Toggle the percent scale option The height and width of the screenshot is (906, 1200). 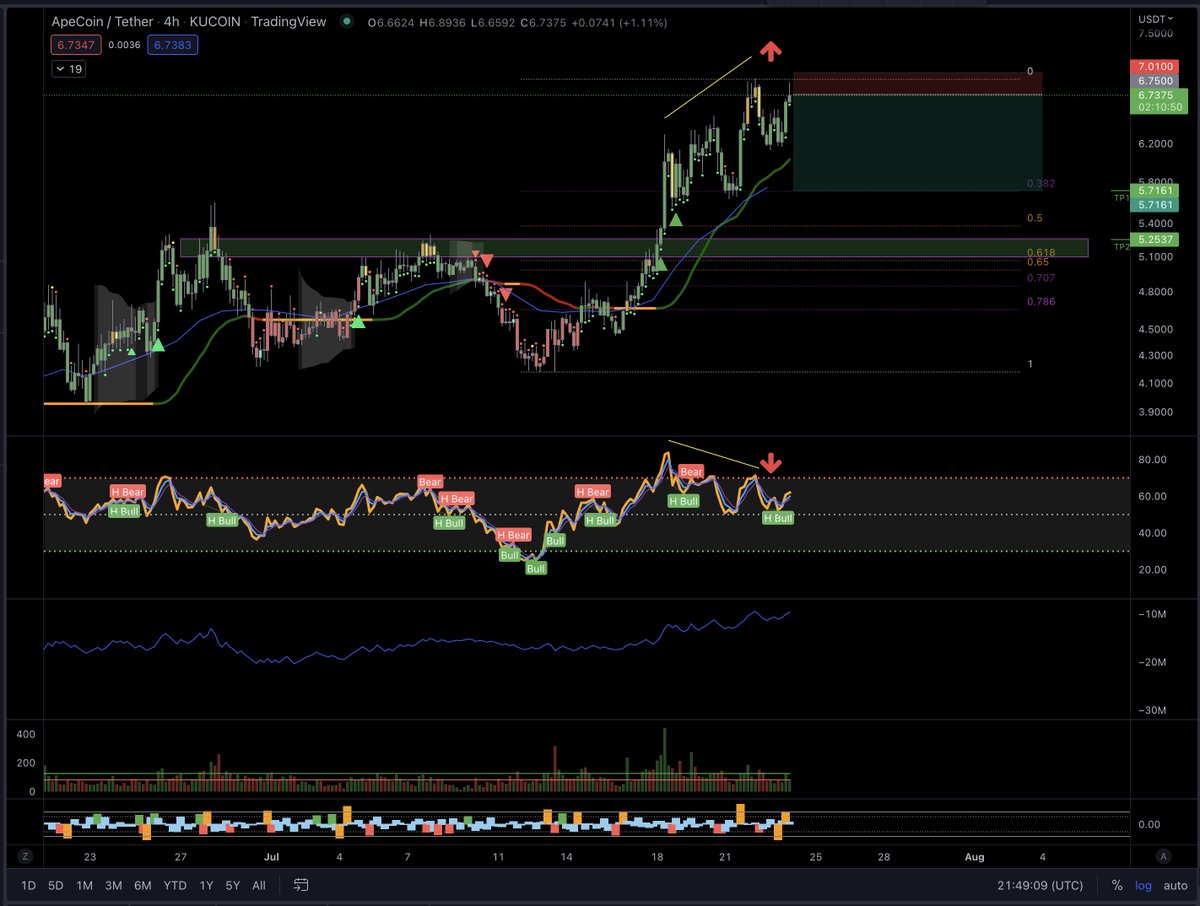pos(1116,886)
